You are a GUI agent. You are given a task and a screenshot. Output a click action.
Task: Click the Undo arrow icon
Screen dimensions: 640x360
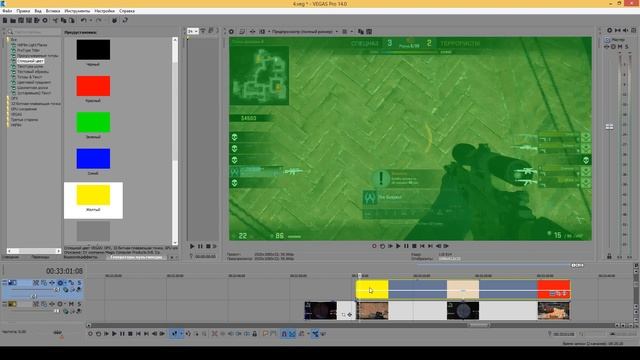tap(83, 20)
